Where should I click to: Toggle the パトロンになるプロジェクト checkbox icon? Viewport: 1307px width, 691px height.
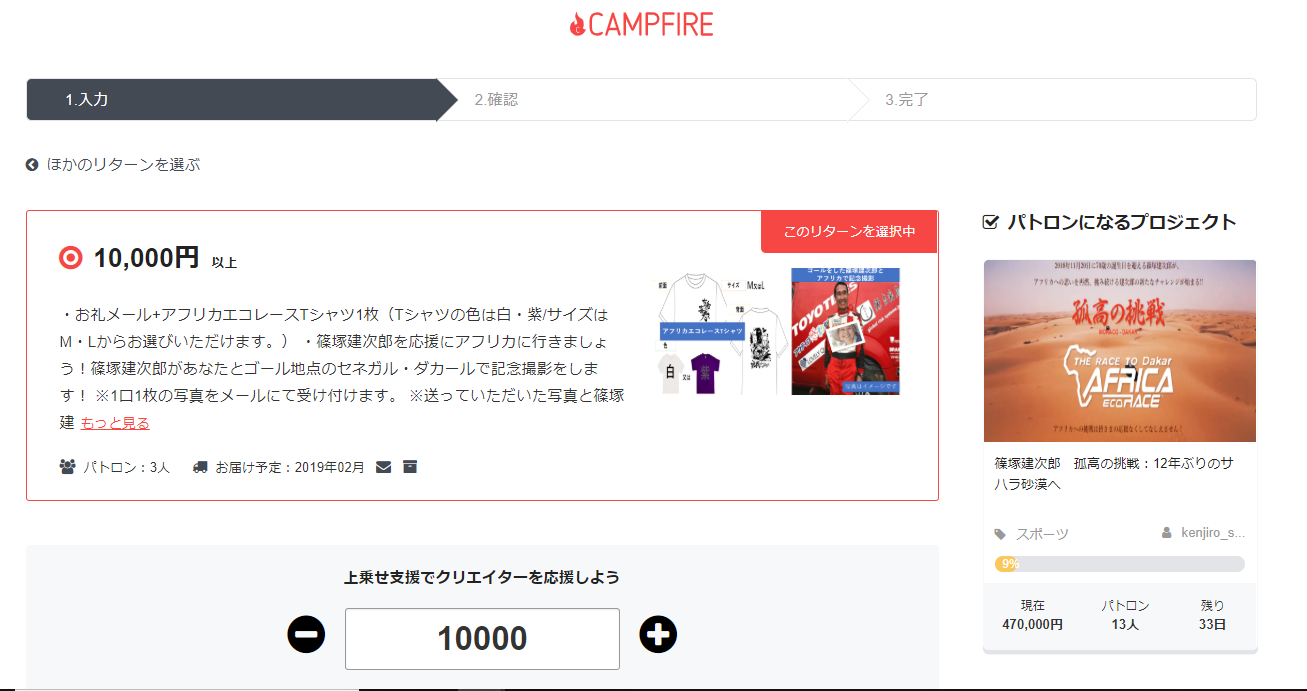pyautogui.click(x=991, y=222)
